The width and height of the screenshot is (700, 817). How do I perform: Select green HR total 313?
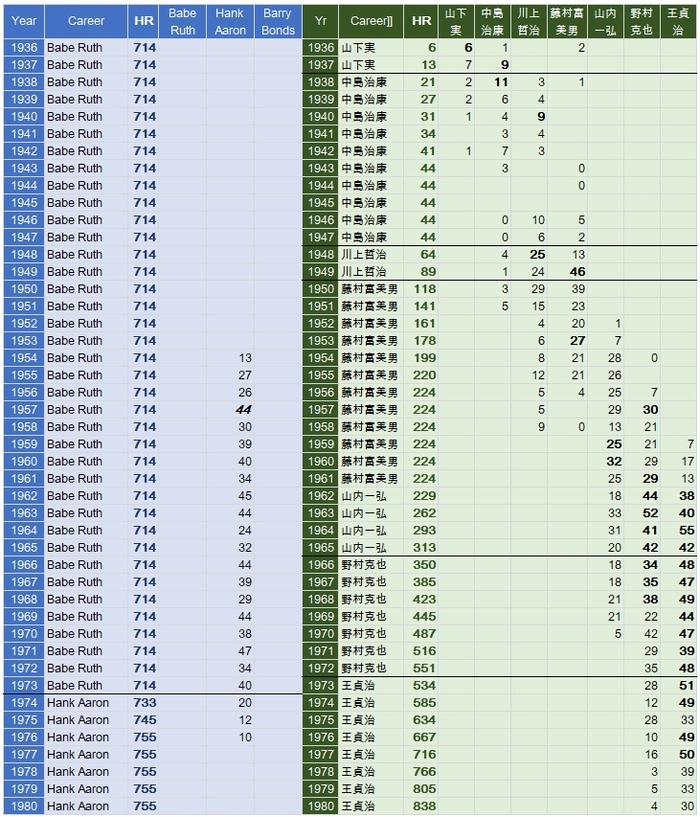click(424, 548)
